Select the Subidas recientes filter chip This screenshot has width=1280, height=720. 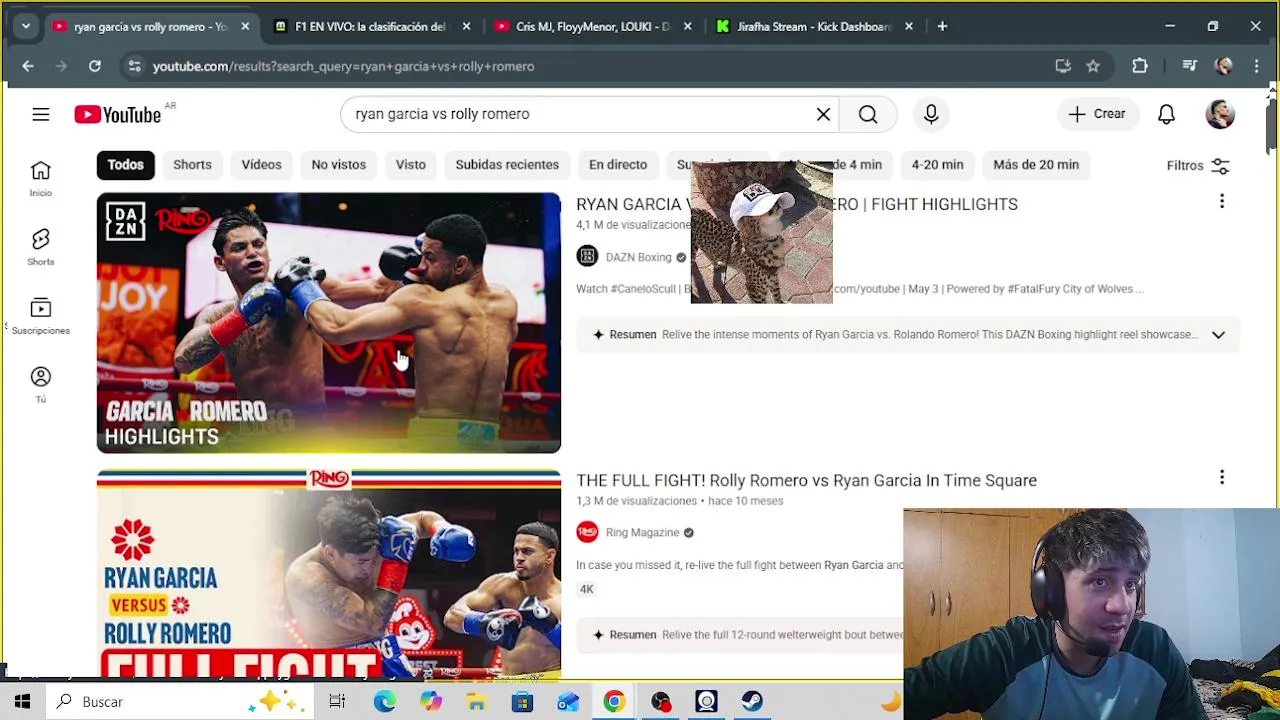tap(507, 164)
